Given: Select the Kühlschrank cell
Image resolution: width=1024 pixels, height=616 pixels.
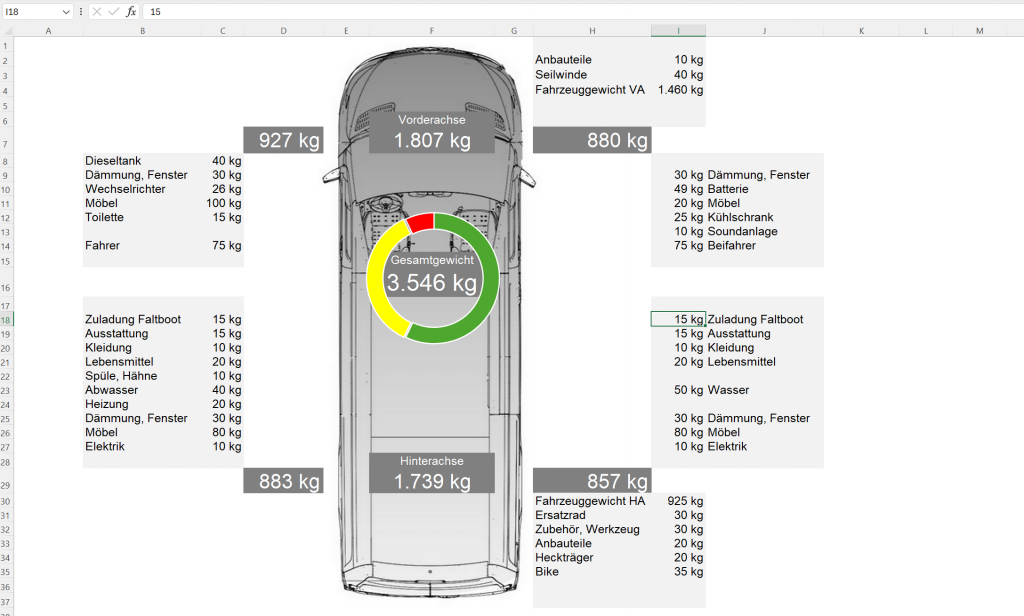Looking at the screenshot, I should pyautogui.click(x=740, y=217).
